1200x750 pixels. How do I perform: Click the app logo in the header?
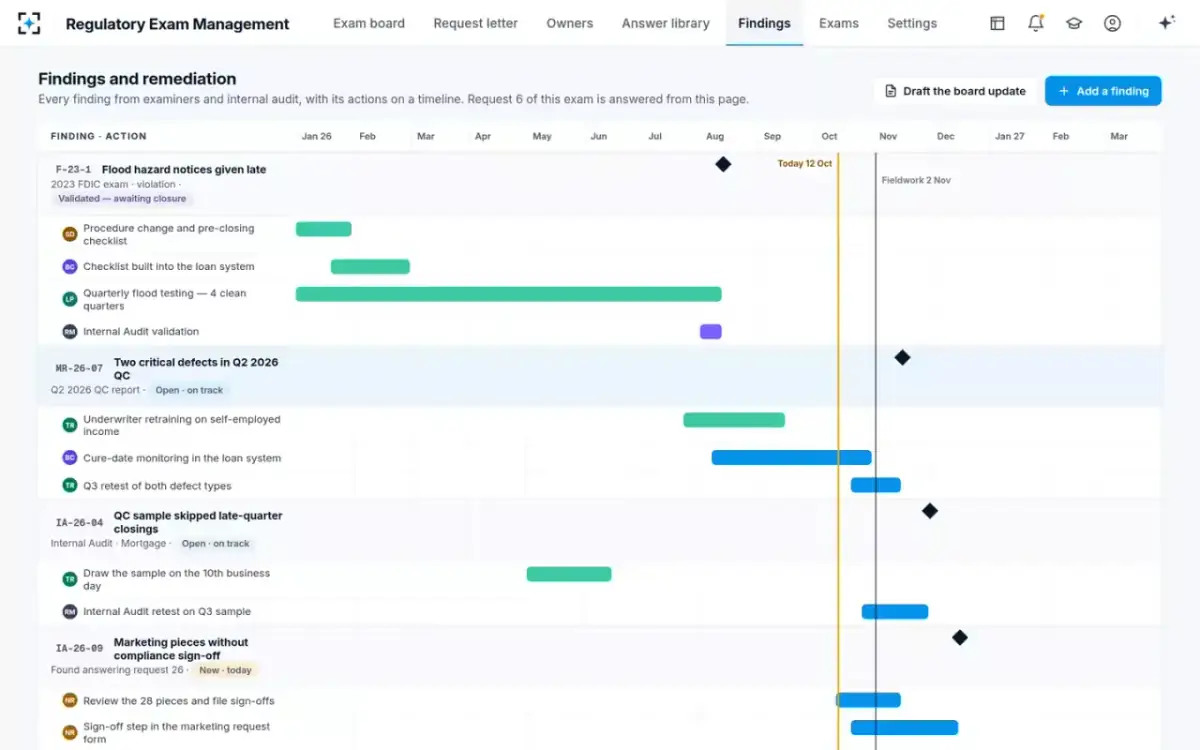(30, 23)
